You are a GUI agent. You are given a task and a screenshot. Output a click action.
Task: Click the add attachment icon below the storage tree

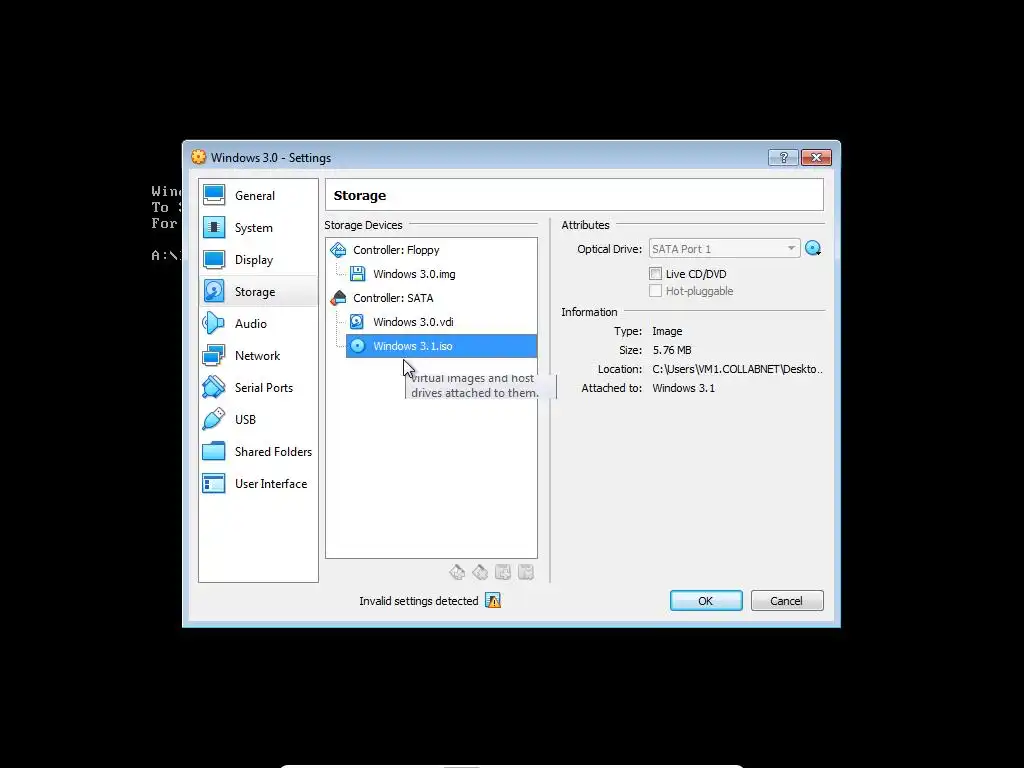(503, 573)
